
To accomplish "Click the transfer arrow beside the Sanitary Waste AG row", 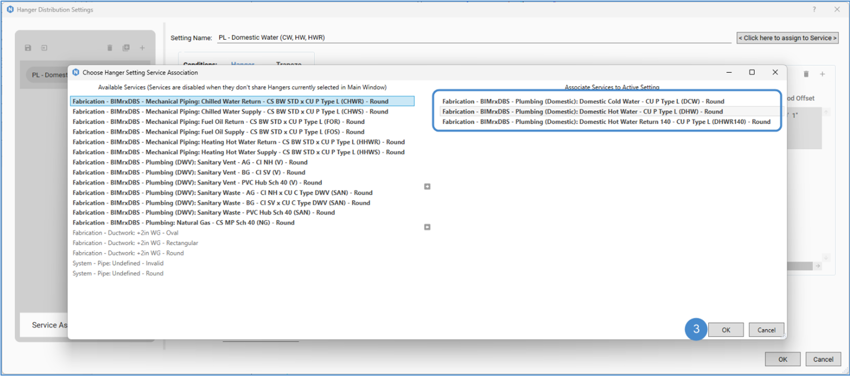I will 427,186.
